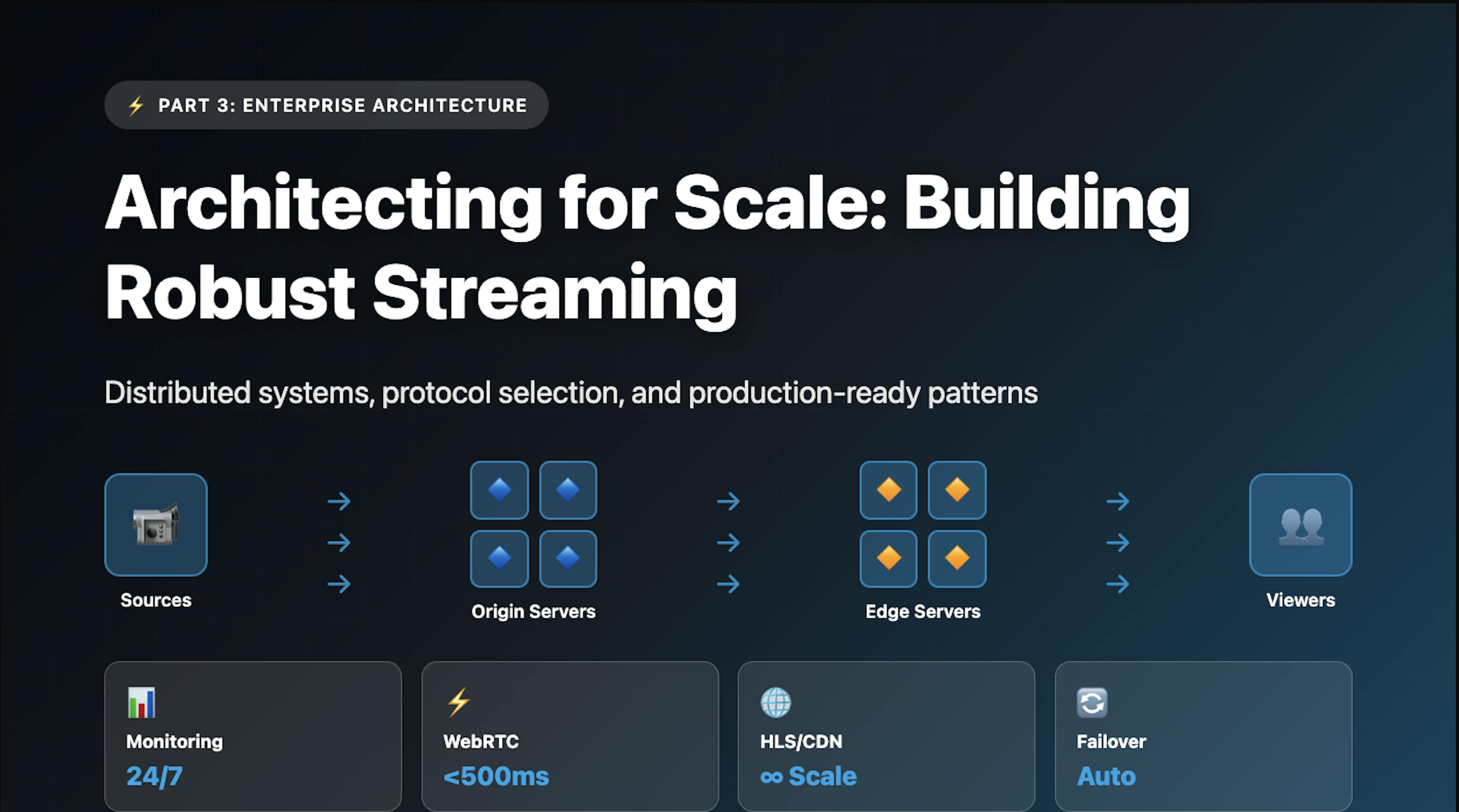This screenshot has width=1459, height=812.
Task: Click the lightning icon in the Part 3 badge
Action: click(135, 105)
